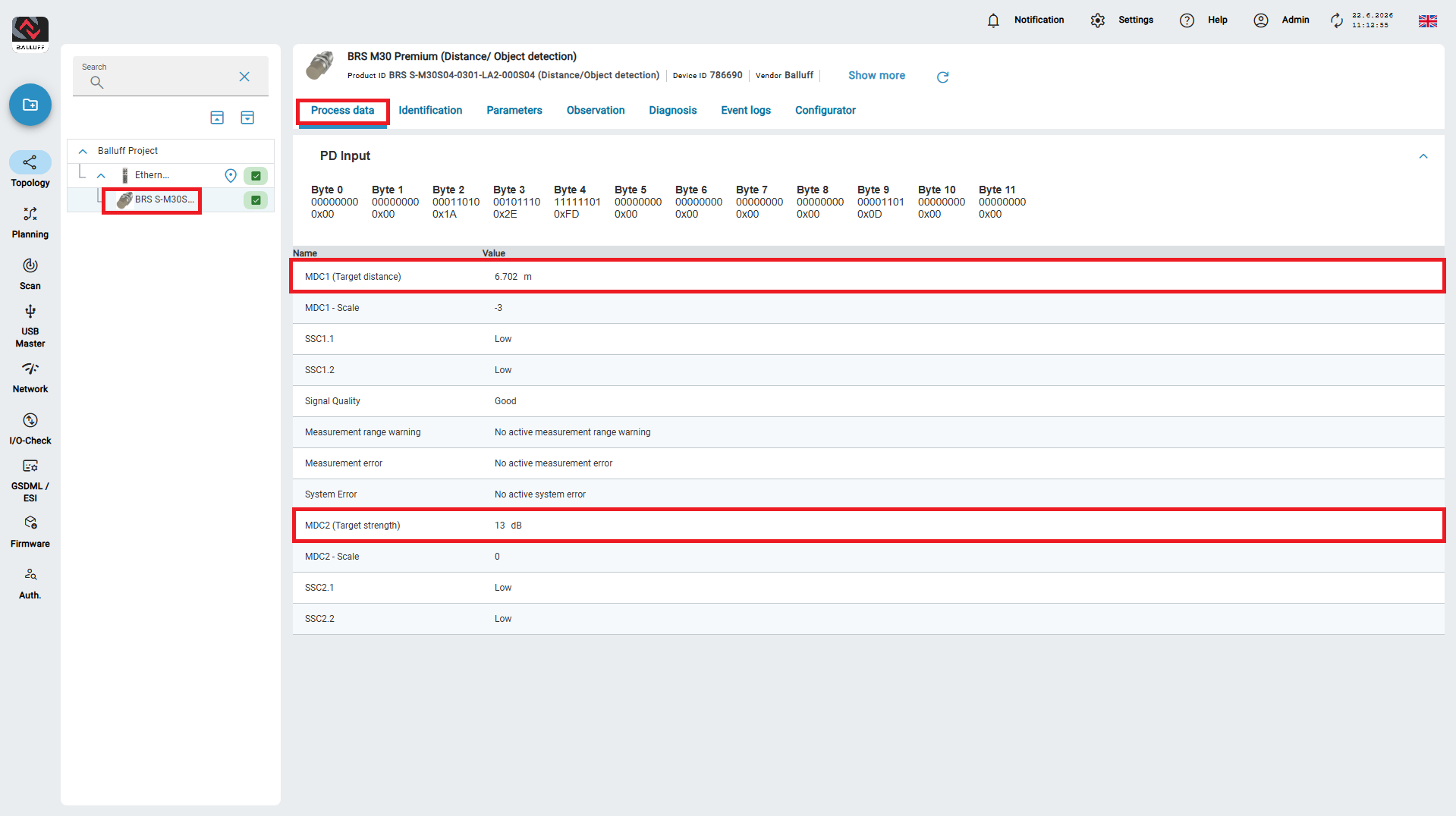Open the I/O-Check tool

[x=30, y=428]
